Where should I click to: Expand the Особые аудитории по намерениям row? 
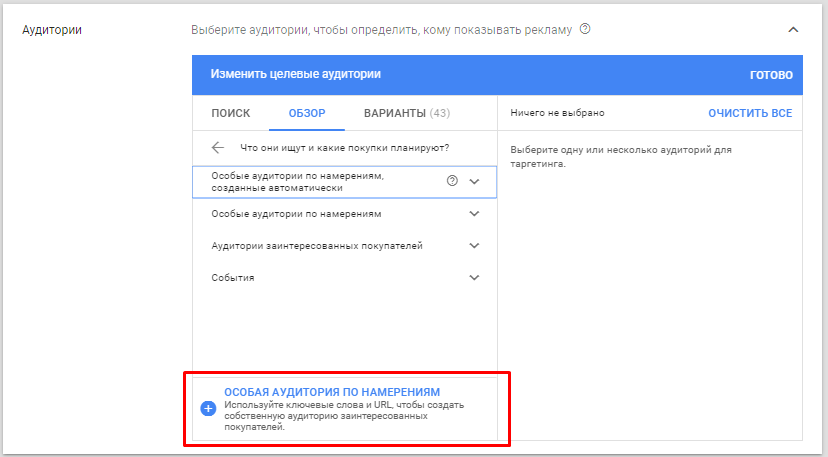pos(474,213)
